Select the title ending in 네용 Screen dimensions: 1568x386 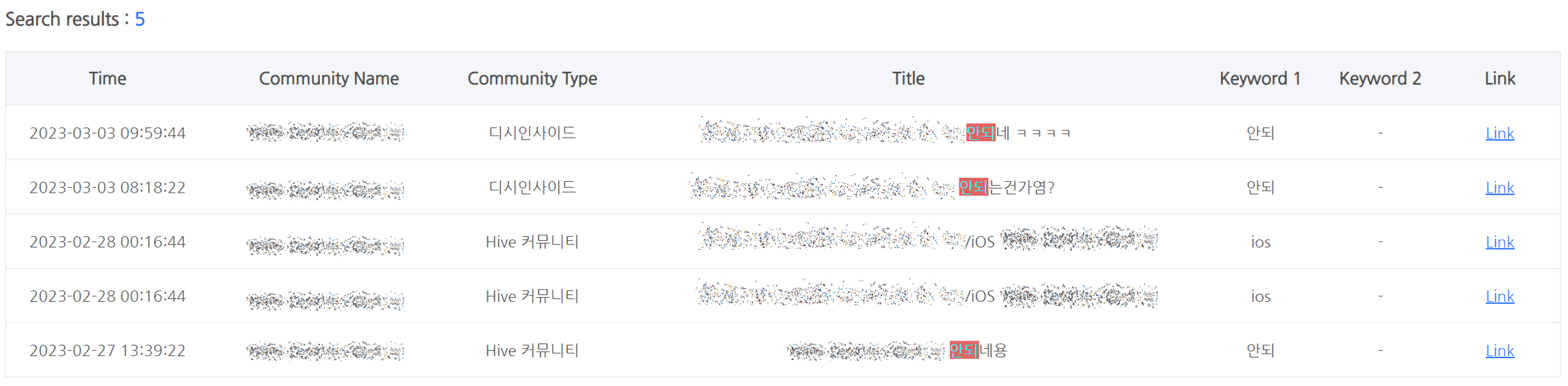click(x=896, y=350)
